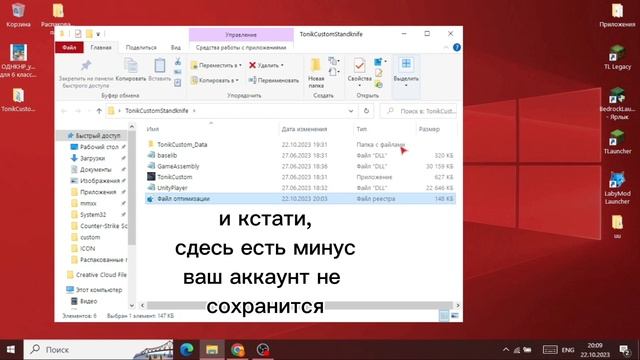
Task: Sort by the Дата изменения column header
Action: tap(304, 129)
